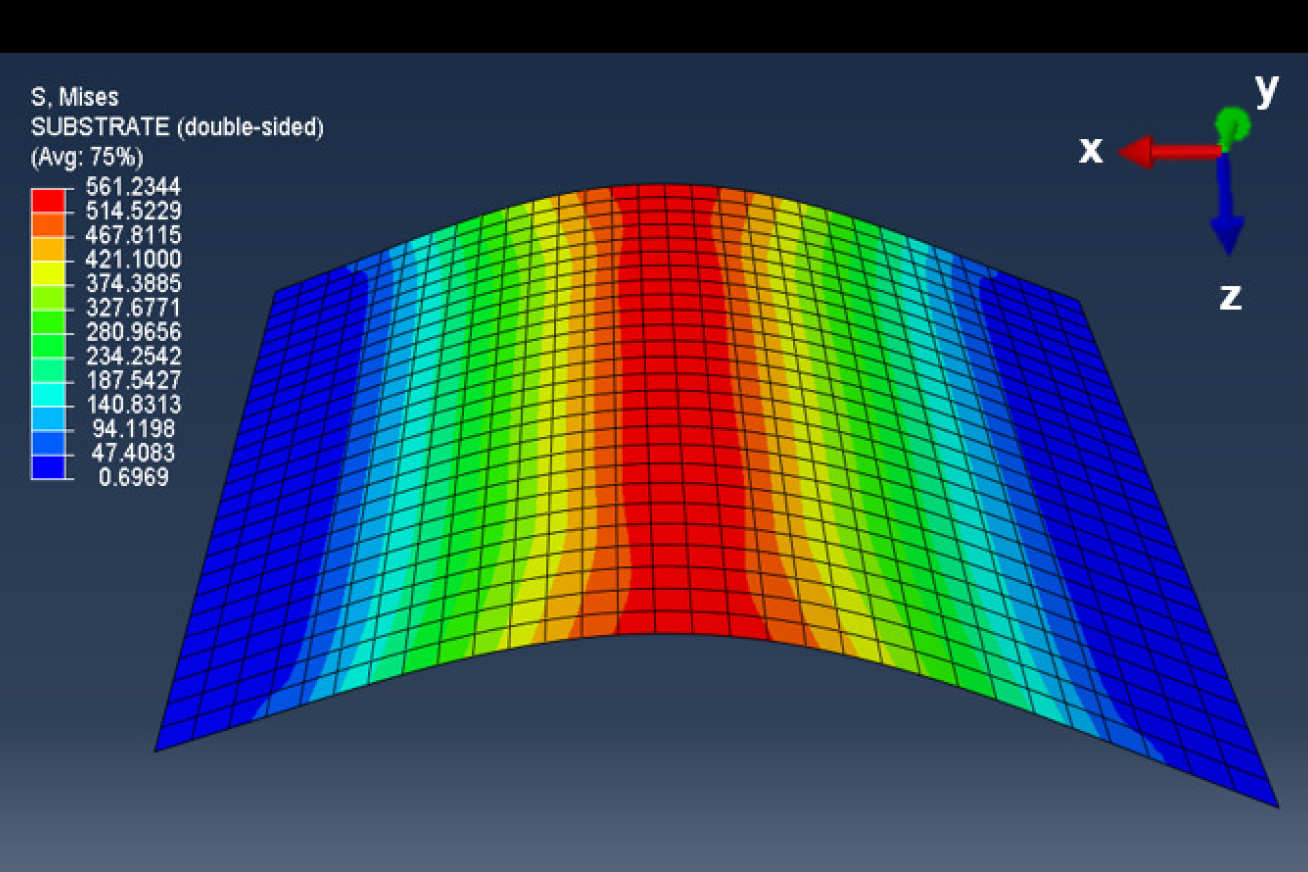The height and width of the screenshot is (872, 1308).
Task: Select the S, Mises legend title
Action: click(x=73, y=98)
